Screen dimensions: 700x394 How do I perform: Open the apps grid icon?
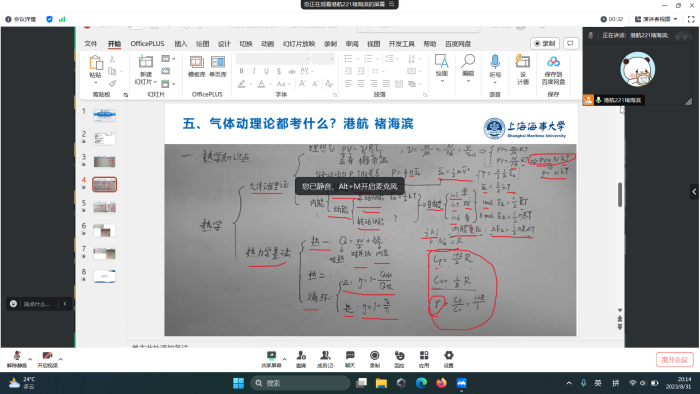coord(424,359)
